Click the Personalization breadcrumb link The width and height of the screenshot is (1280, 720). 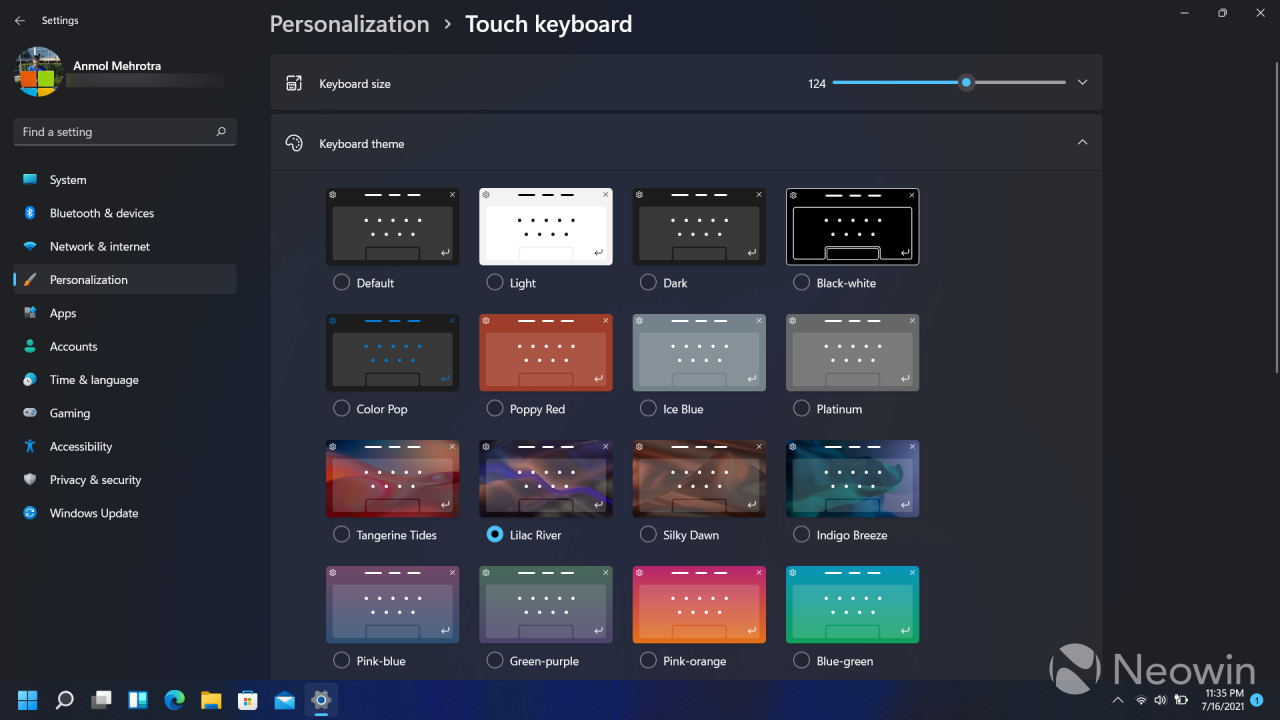click(x=349, y=24)
